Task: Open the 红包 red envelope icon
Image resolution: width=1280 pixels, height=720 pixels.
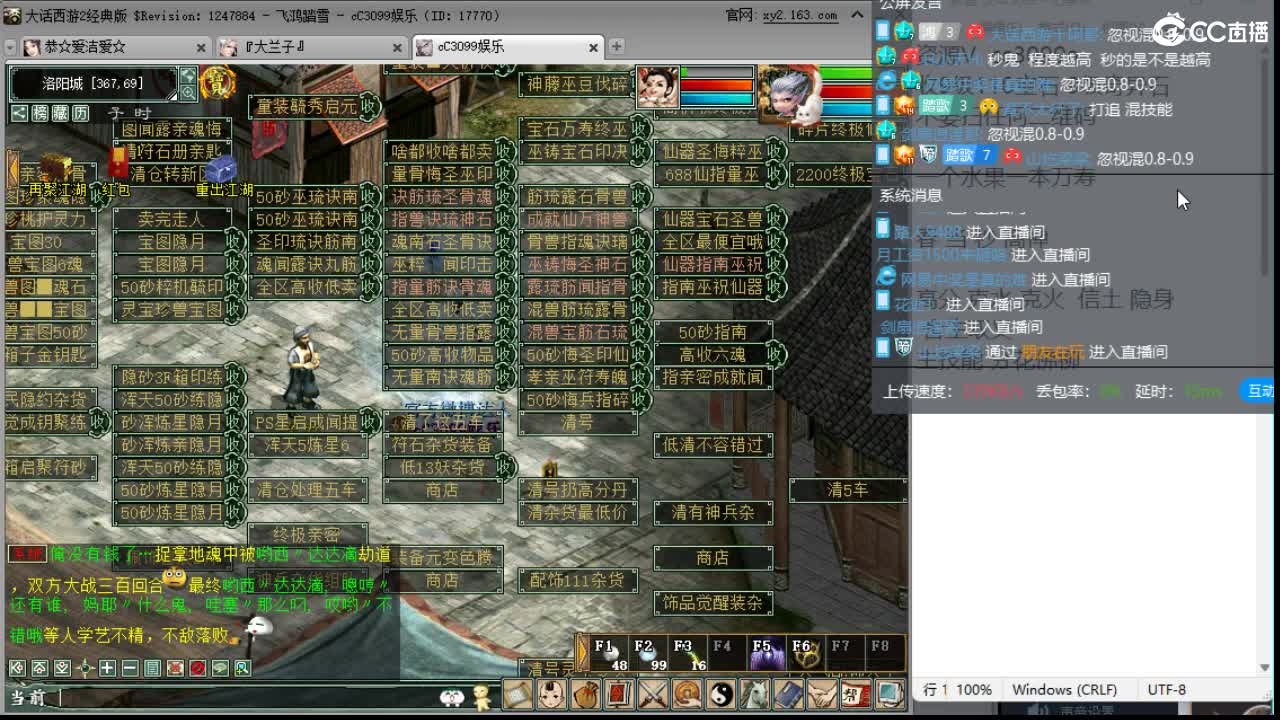Action: point(118,163)
